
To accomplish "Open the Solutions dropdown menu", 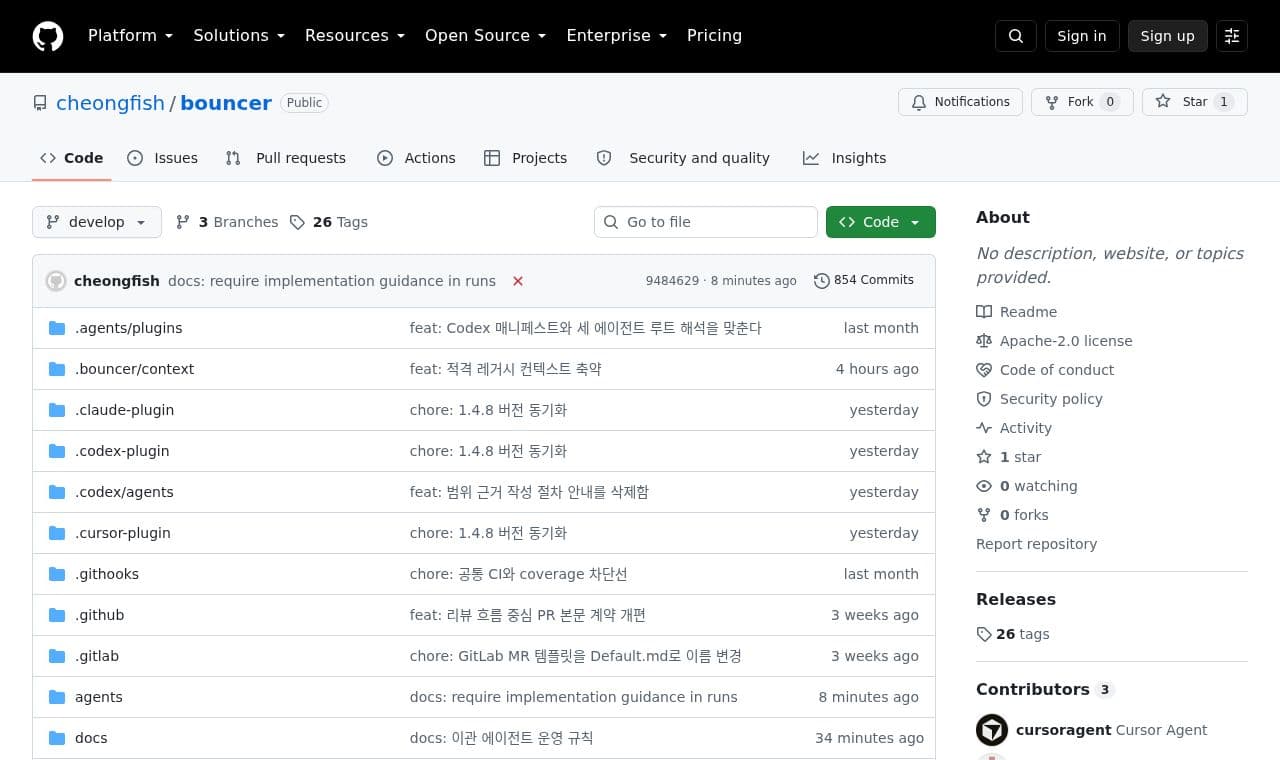I will 239,35.
